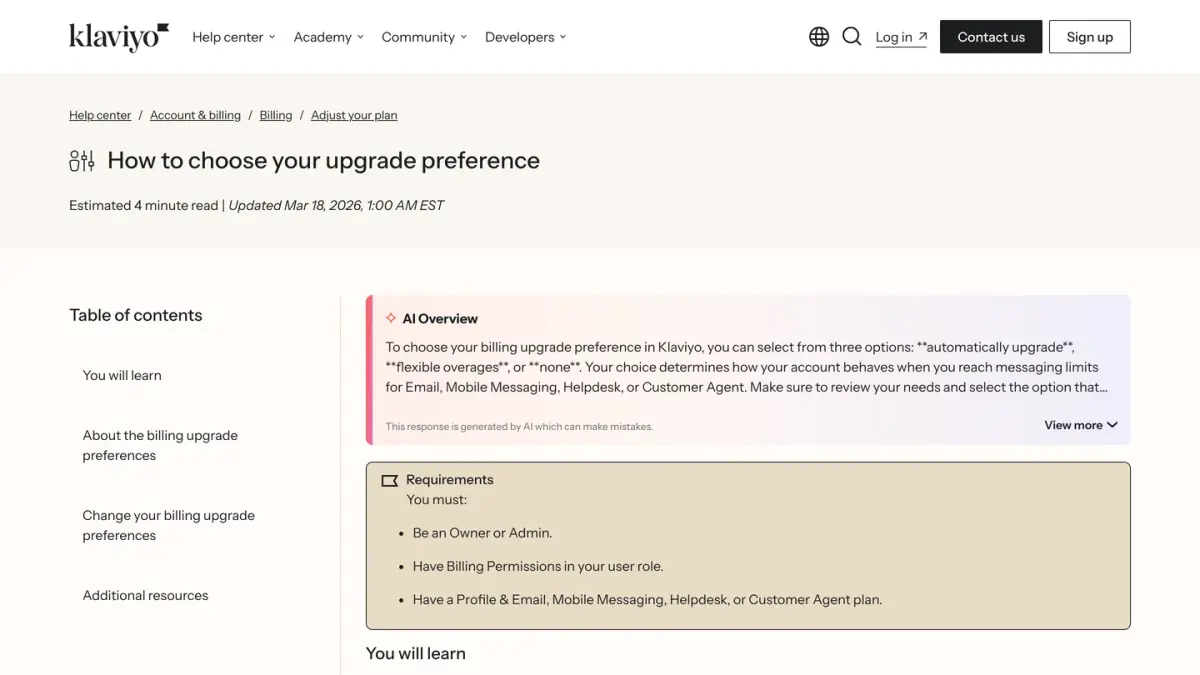Expand the Help center menu
The height and width of the screenshot is (675, 1200).
[x=233, y=37]
